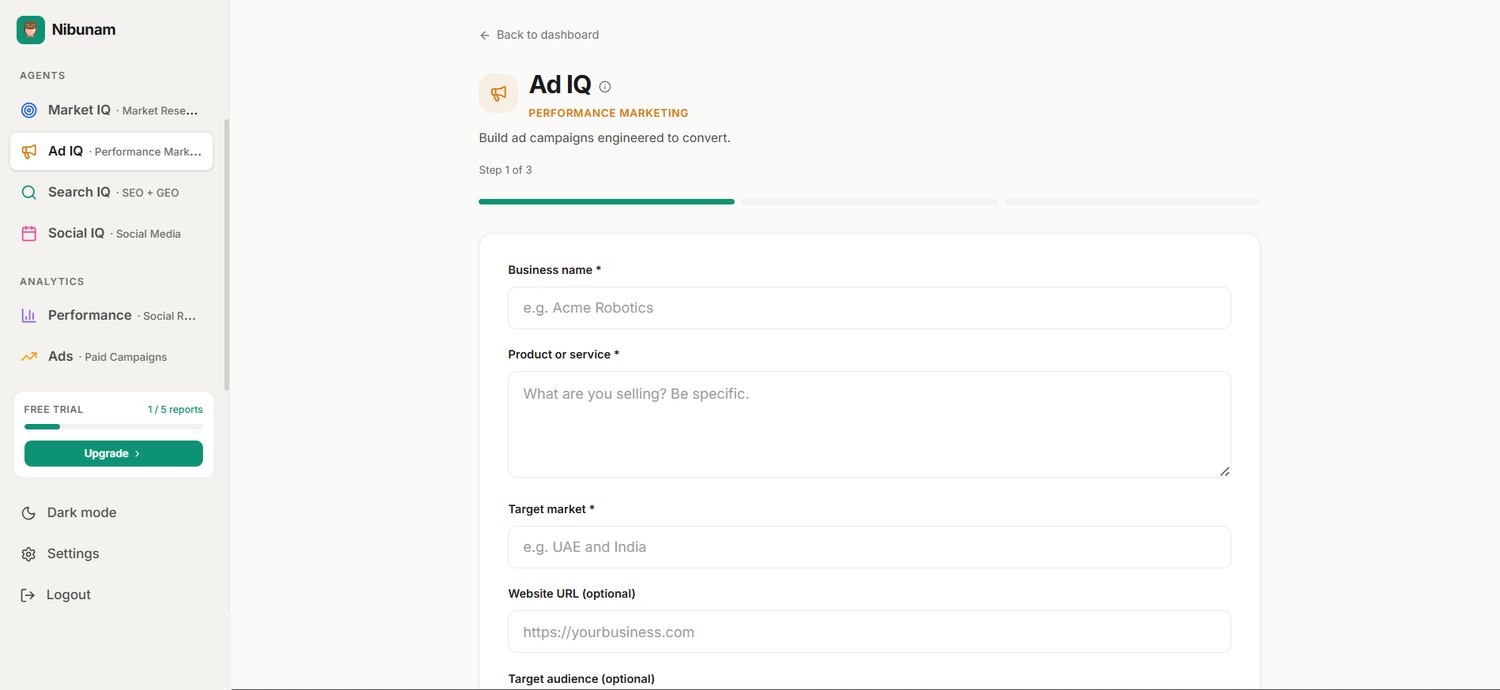
Task: Click the Nibunam owl logo icon
Action: pos(31,30)
